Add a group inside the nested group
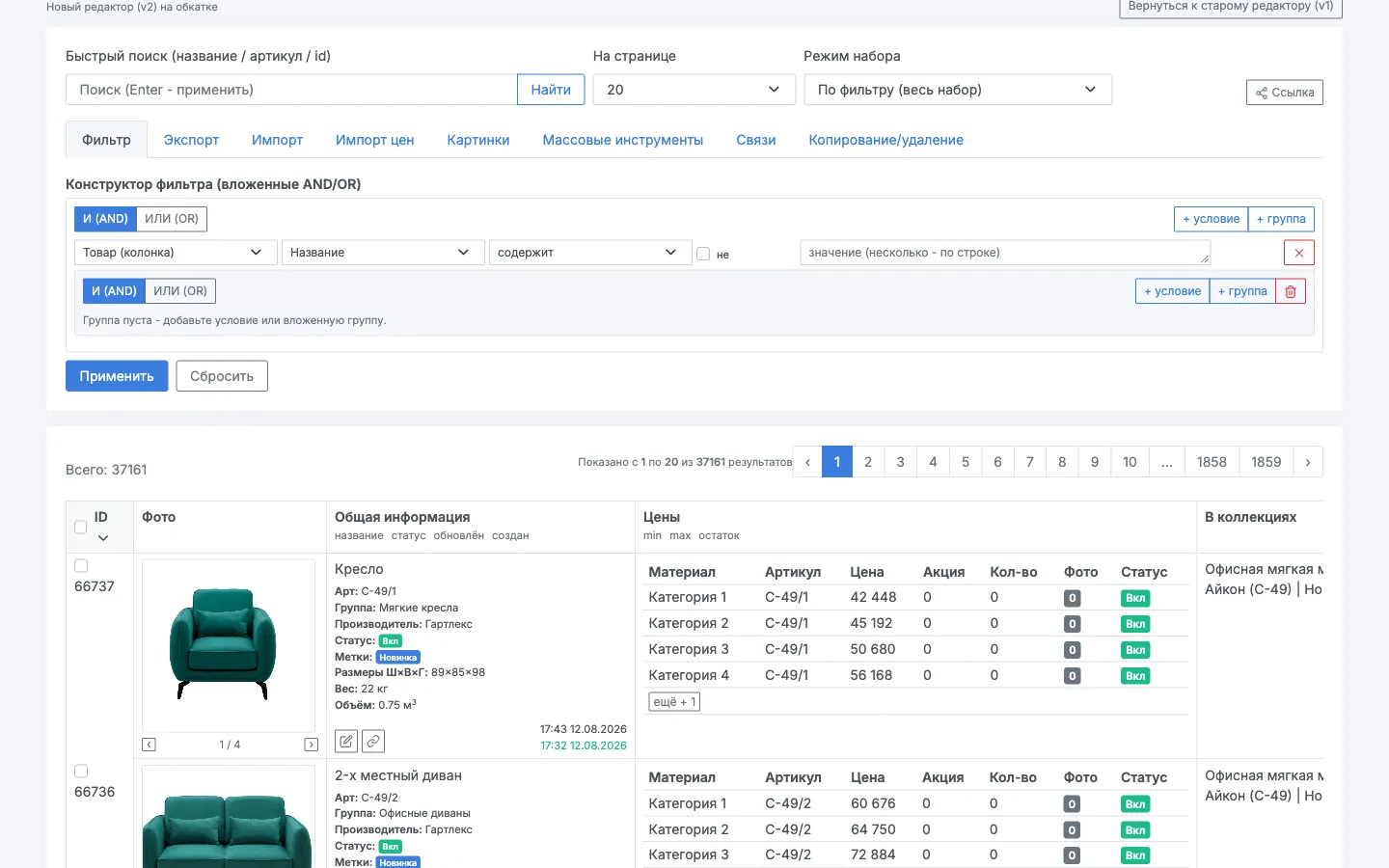The width and height of the screenshot is (1389, 868). pos(1242,291)
